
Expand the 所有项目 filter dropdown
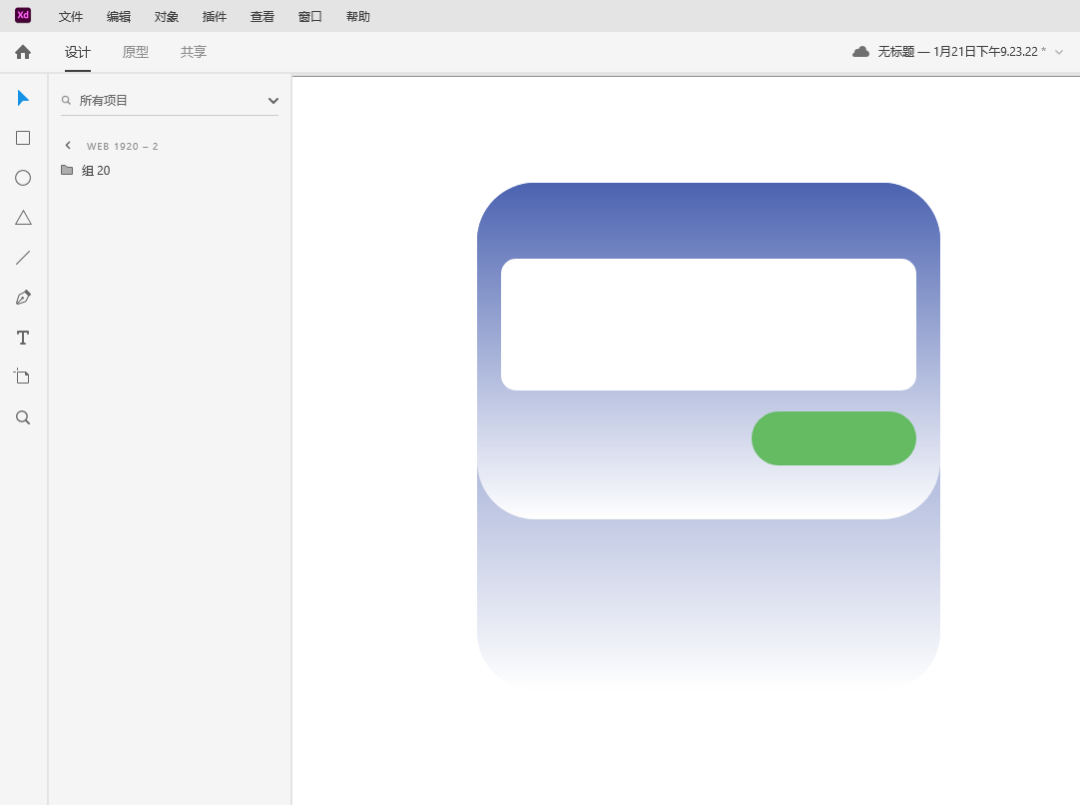pos(273,100)
